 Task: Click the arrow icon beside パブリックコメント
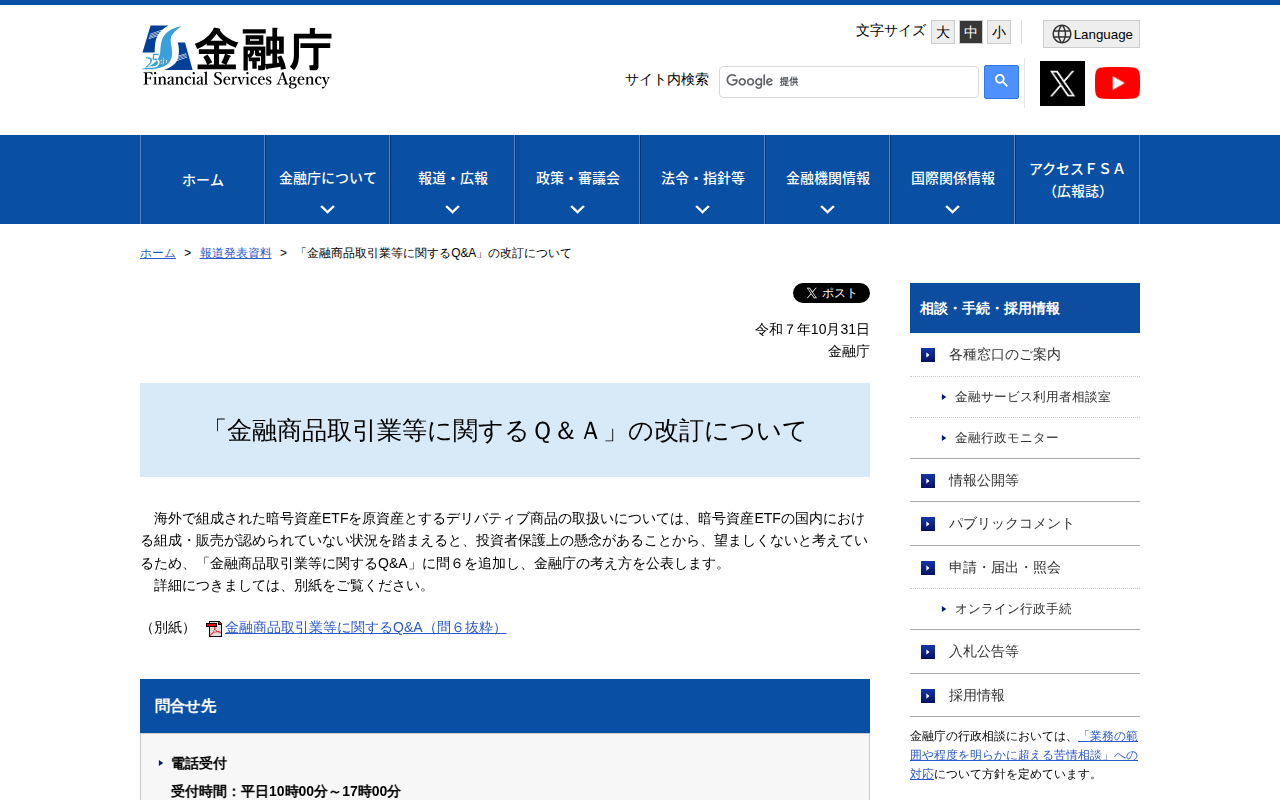(x=928, y=524)
